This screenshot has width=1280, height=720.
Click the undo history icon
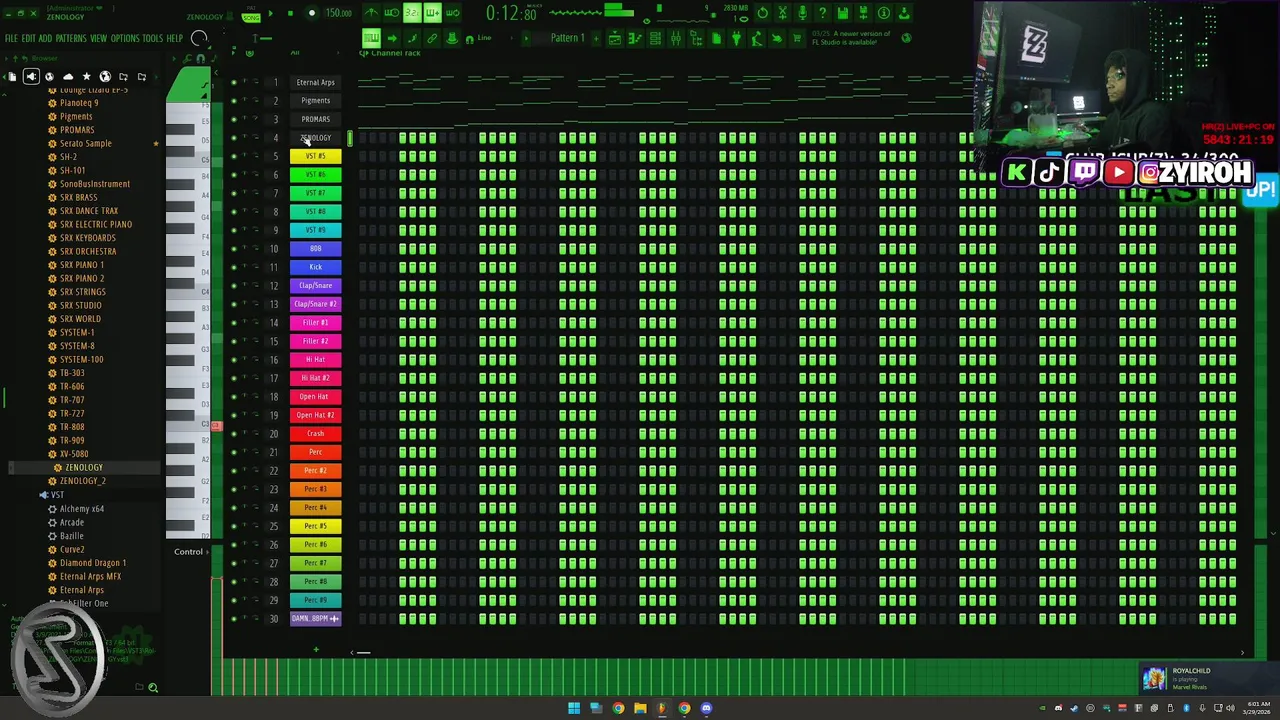(x=762, y=14)
